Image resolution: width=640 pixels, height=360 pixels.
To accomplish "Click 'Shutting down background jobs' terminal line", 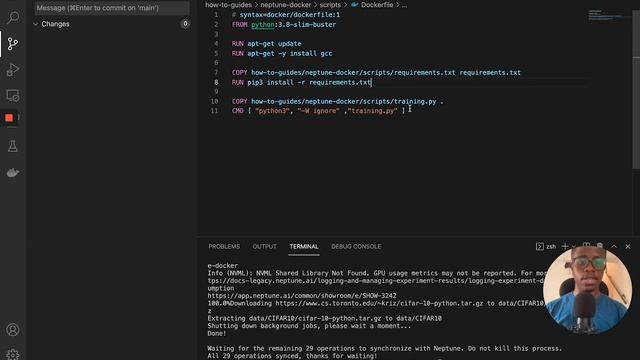I will click(309, 326).
